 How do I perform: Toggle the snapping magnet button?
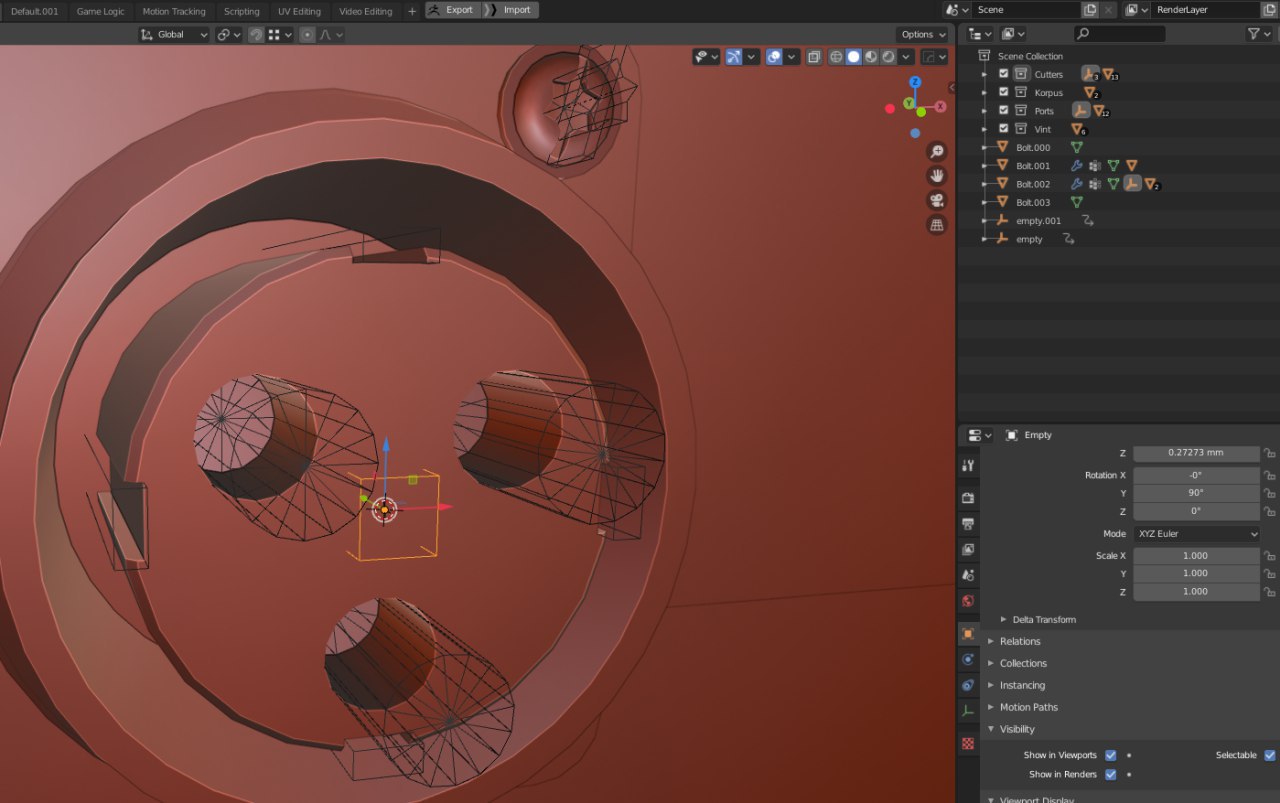[256, 34]
